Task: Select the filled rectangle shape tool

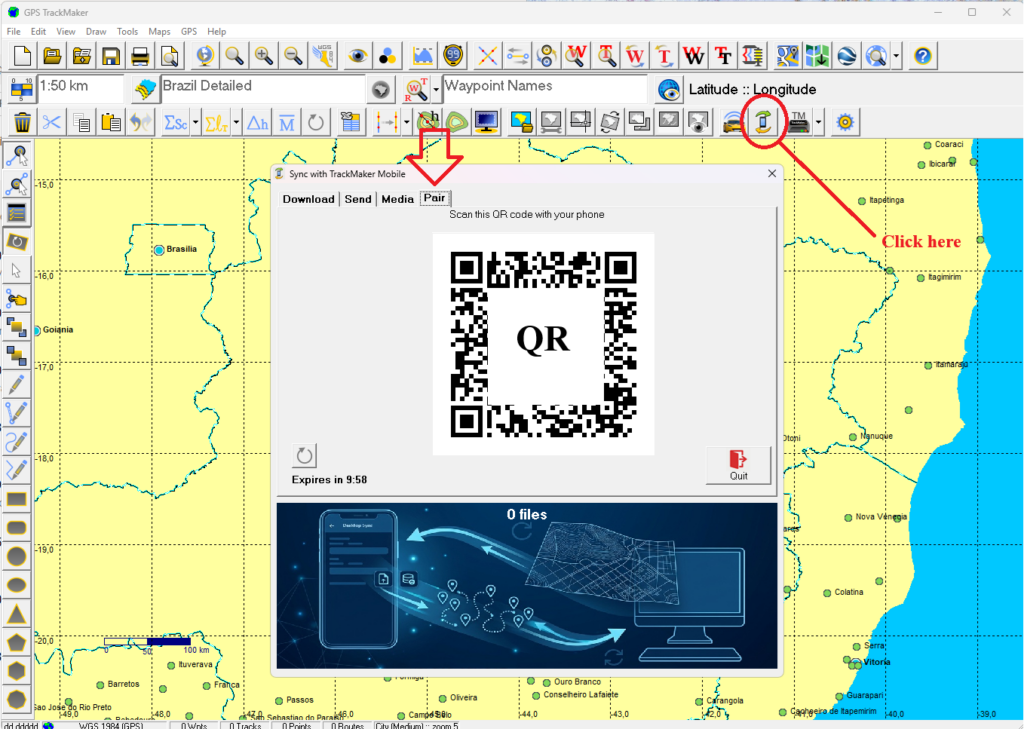Action: 16,500
